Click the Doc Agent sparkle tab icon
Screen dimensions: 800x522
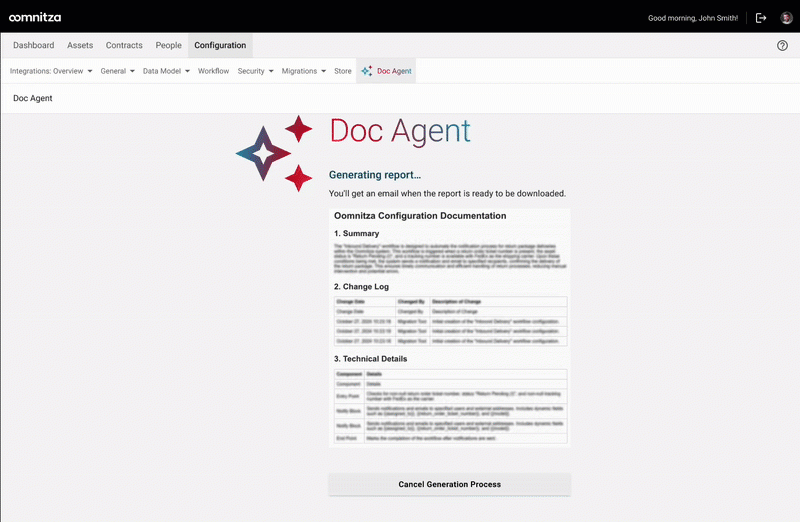pos(366,71)
